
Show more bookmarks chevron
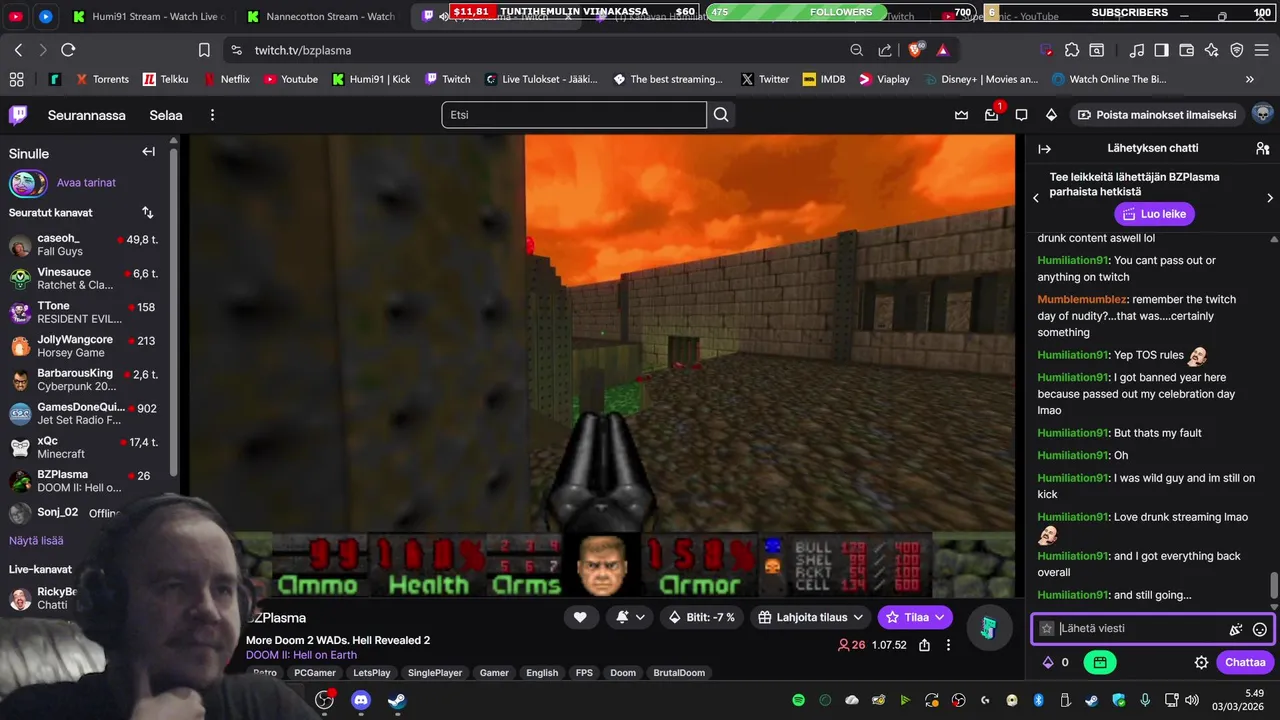pos(1249,79)
